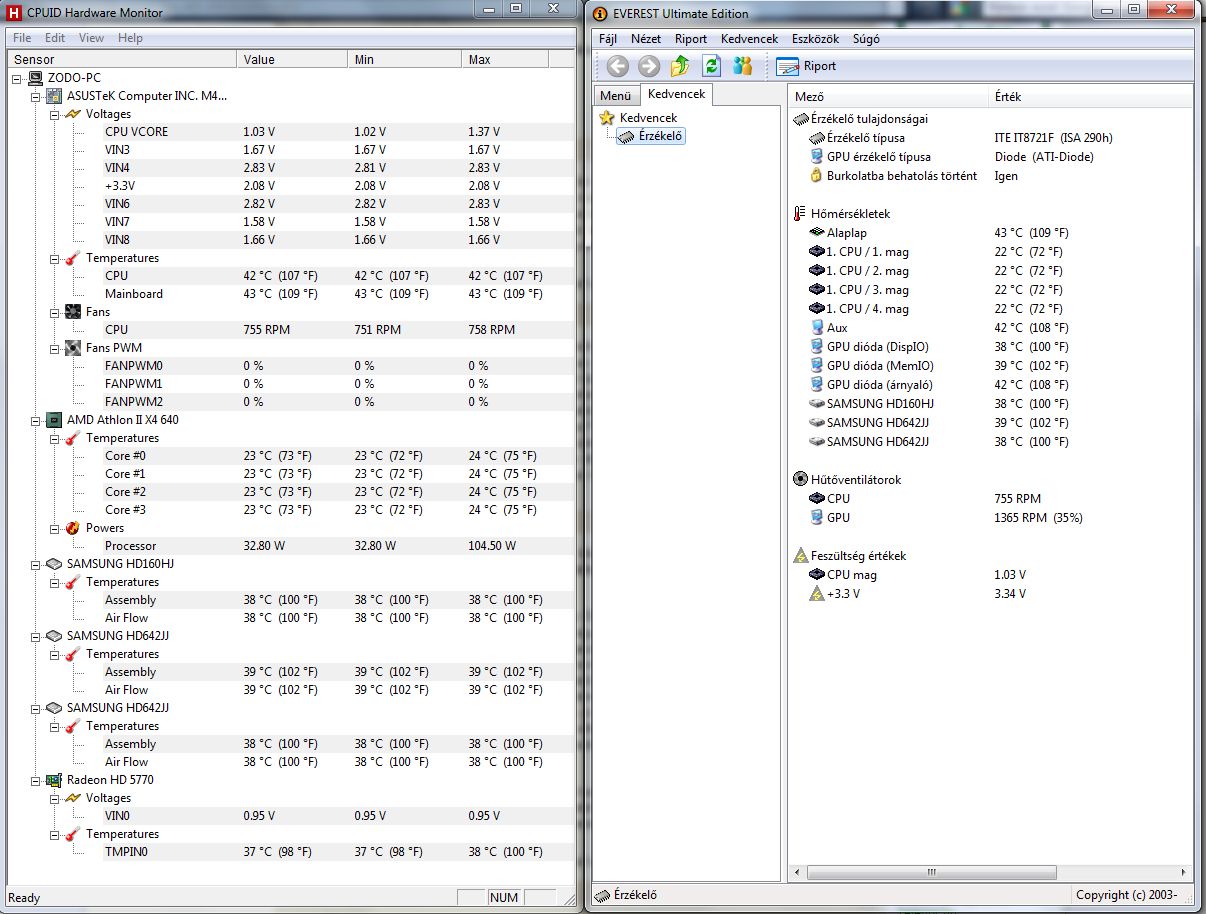Click the AMD Athlon II X4 640 chip icon
The height and width of the screenshot is (914, 1206).
coord(54,420)
